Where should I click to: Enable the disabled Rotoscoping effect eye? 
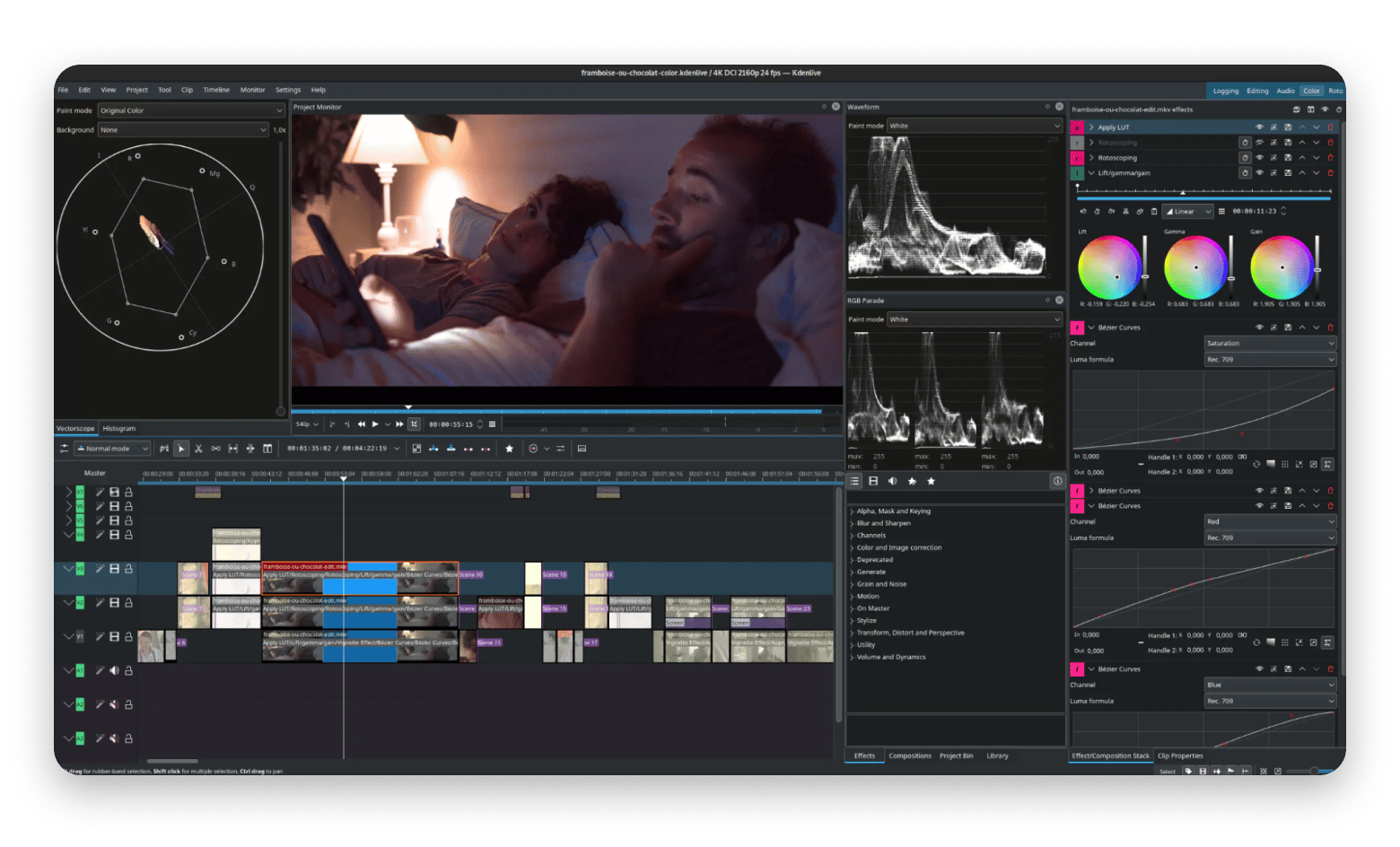pos(1259,143)
